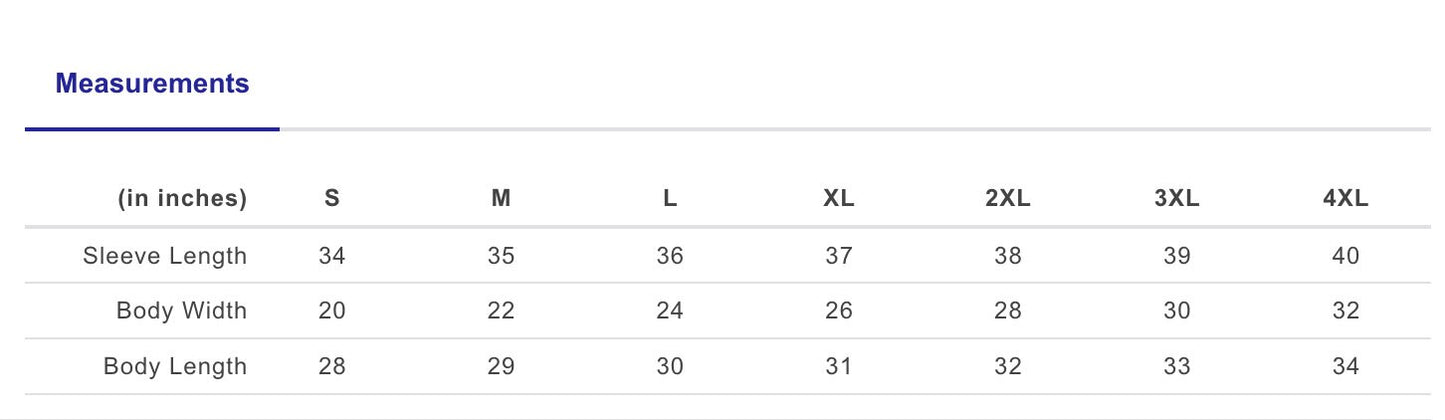This screenshot has width=1445, height=420.
Task: Click Body Width value 26 for XL
Action: tap(839, 311)
